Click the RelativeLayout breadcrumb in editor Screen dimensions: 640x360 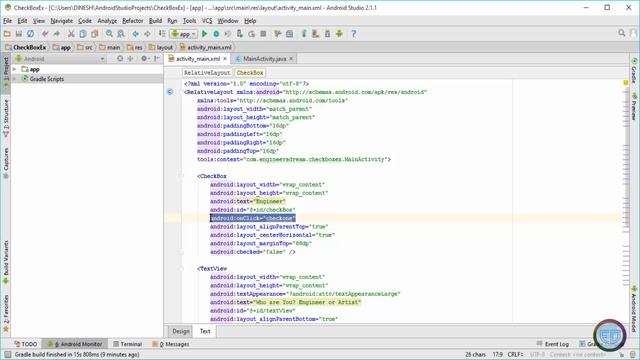[x=207, y=73]
